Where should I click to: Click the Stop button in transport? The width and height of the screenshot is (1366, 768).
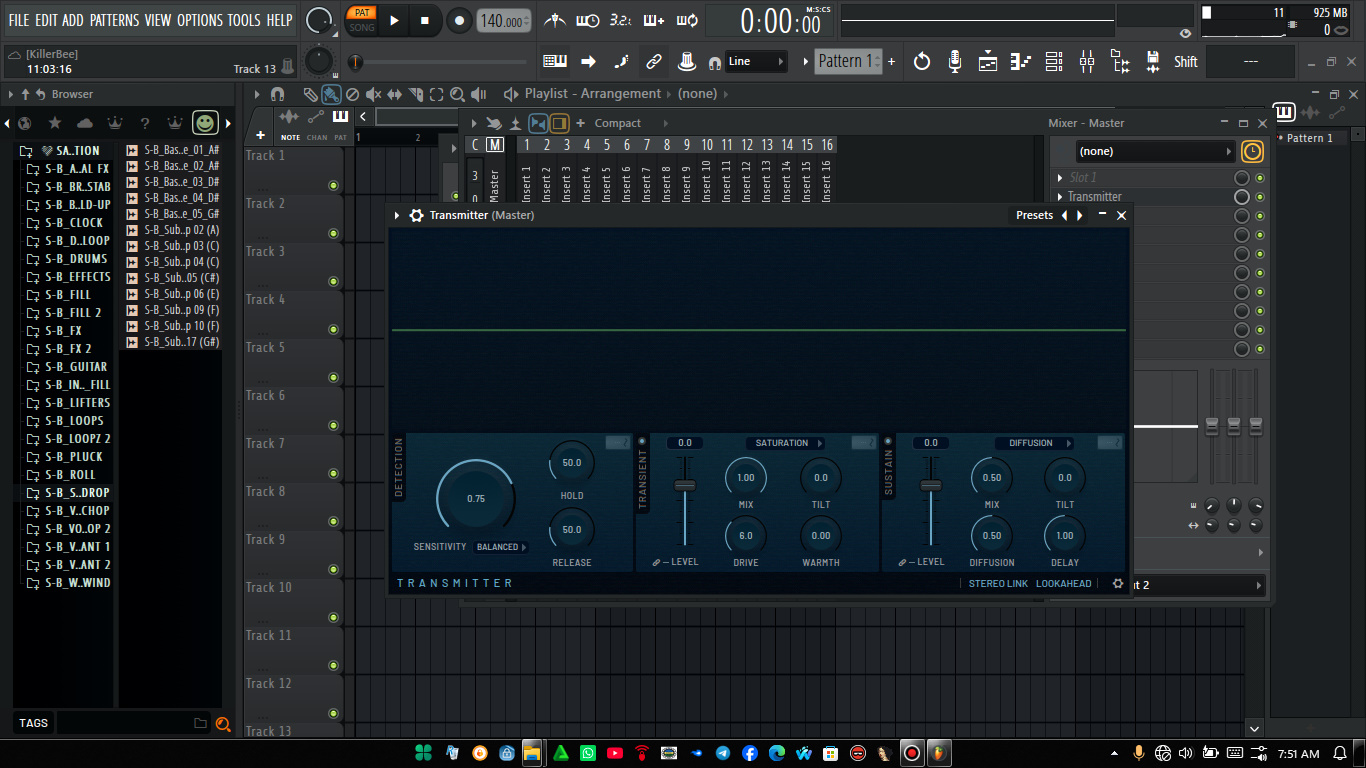pos(425,20)
